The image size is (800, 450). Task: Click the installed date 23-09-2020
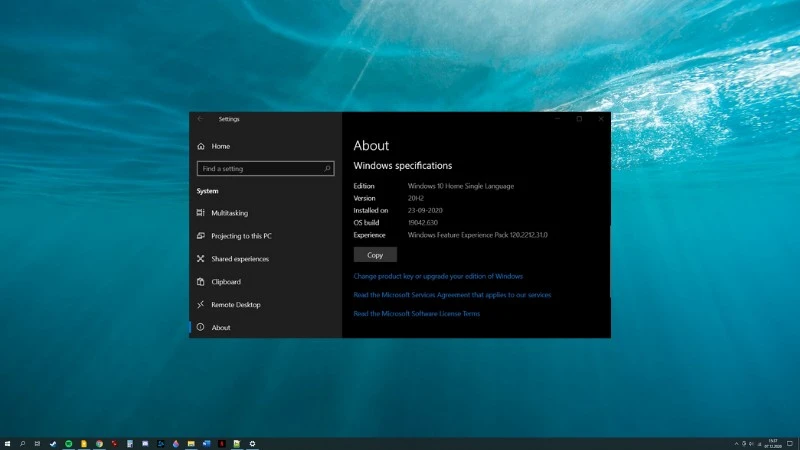[x=425, y=210]
